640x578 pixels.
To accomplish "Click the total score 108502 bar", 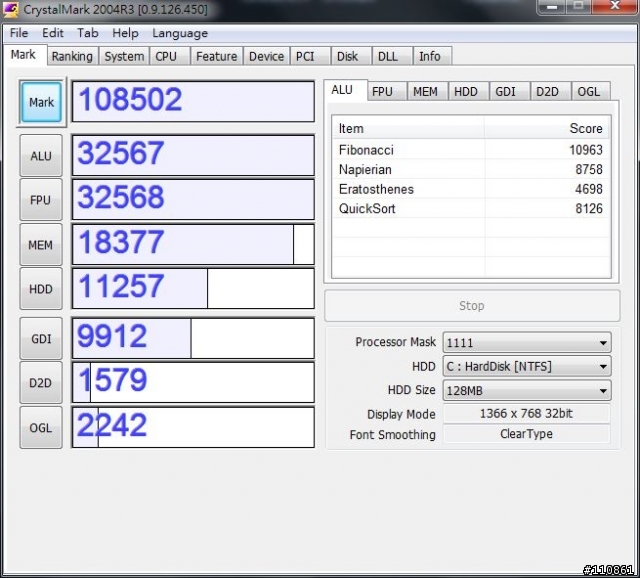I will tap(193, 101).
